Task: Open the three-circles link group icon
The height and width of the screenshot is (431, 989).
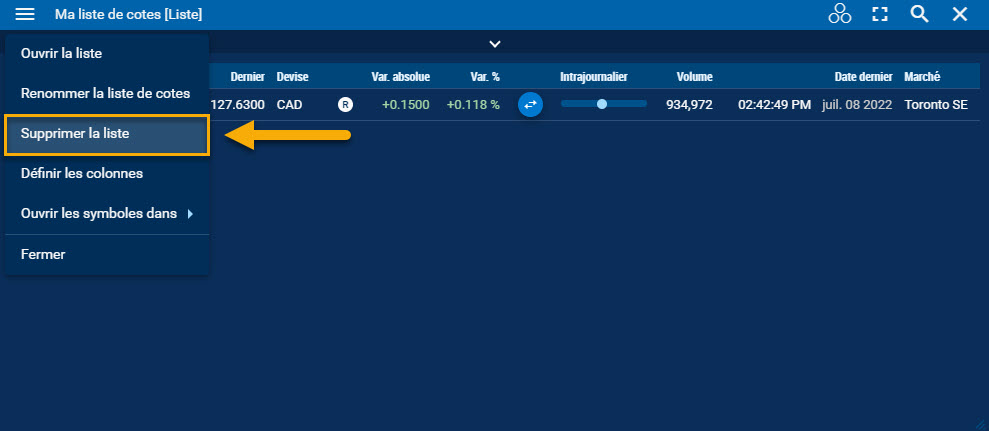Action: (839, 14)
